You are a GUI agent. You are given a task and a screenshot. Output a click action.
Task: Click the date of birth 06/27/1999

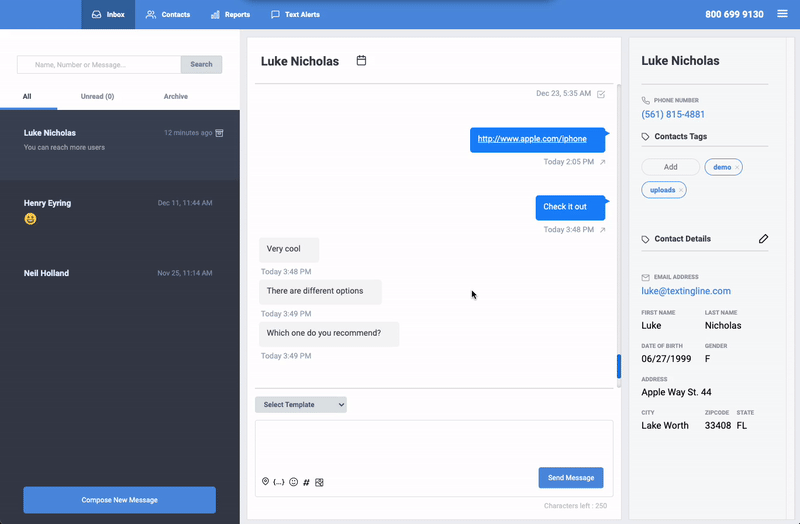tap(666, 359)
